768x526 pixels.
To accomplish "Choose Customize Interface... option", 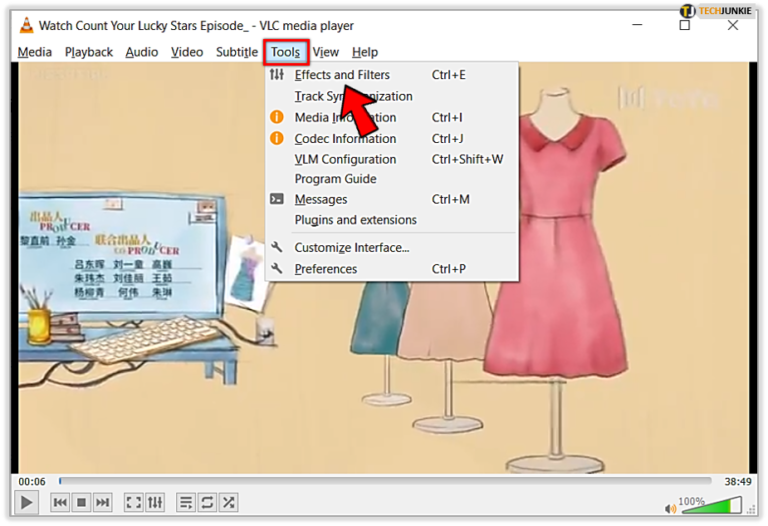I will click(x=391, y=248).
